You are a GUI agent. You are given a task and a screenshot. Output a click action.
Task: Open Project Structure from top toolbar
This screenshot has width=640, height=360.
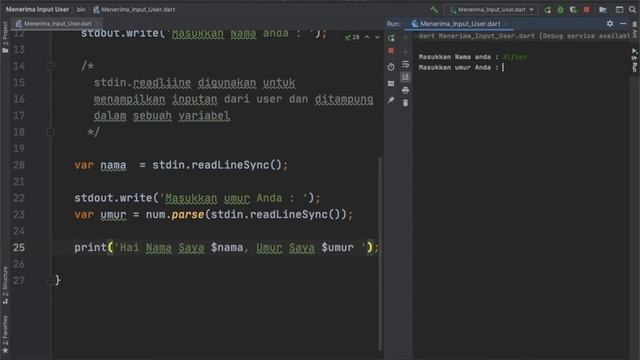[603, 10]
